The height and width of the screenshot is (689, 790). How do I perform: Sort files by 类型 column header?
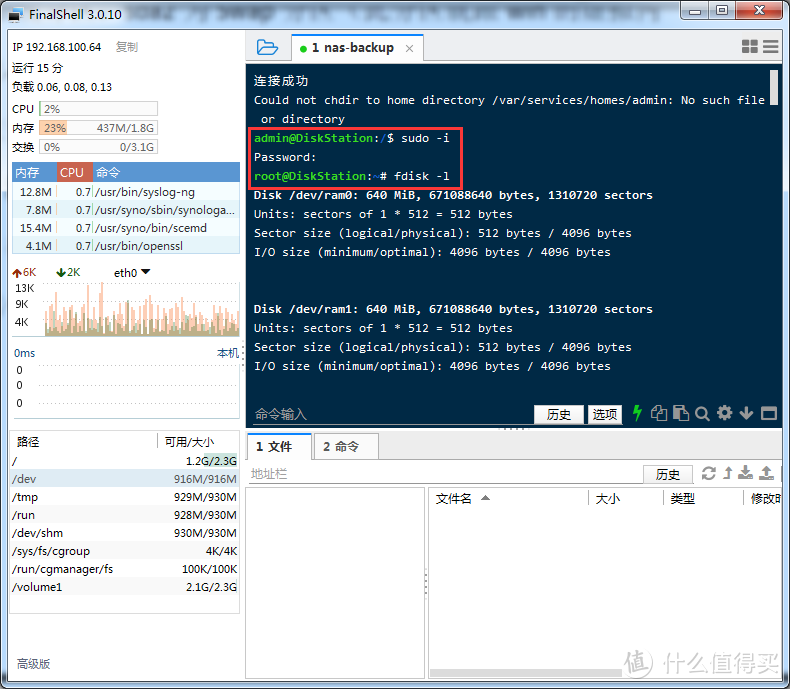703,499
